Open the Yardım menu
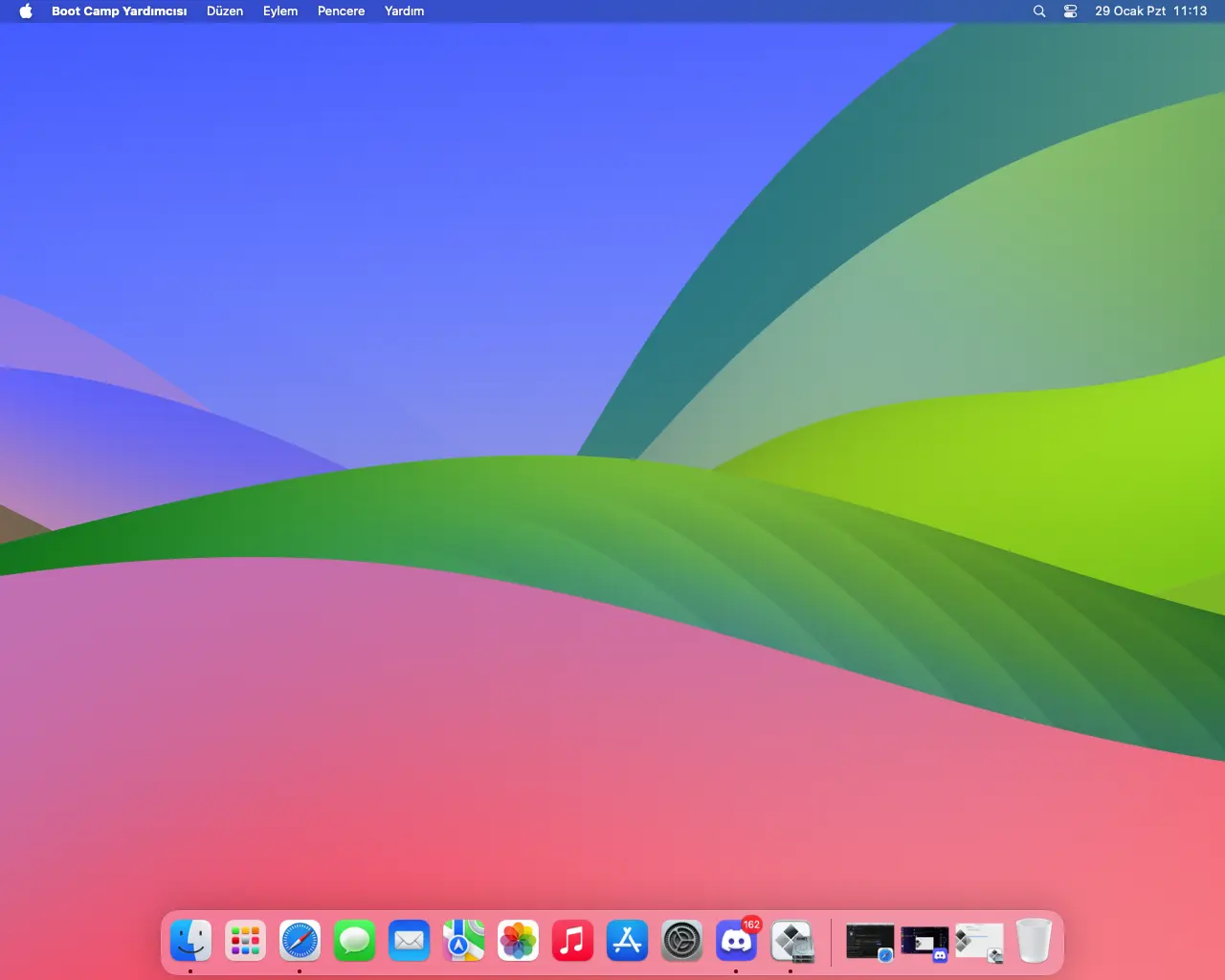1225x980 pixels. [404, 11]
